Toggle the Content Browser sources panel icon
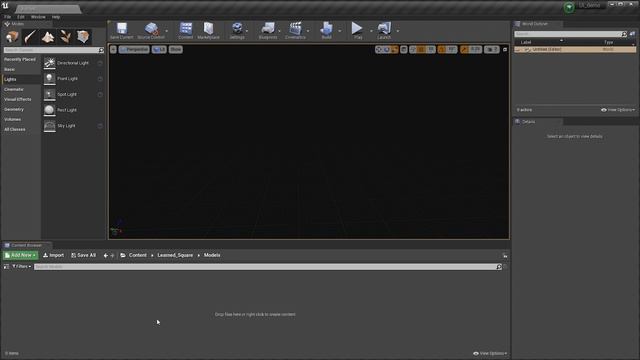Image resolution: width=640 pixels, height=360 pixels. point(6,267)
